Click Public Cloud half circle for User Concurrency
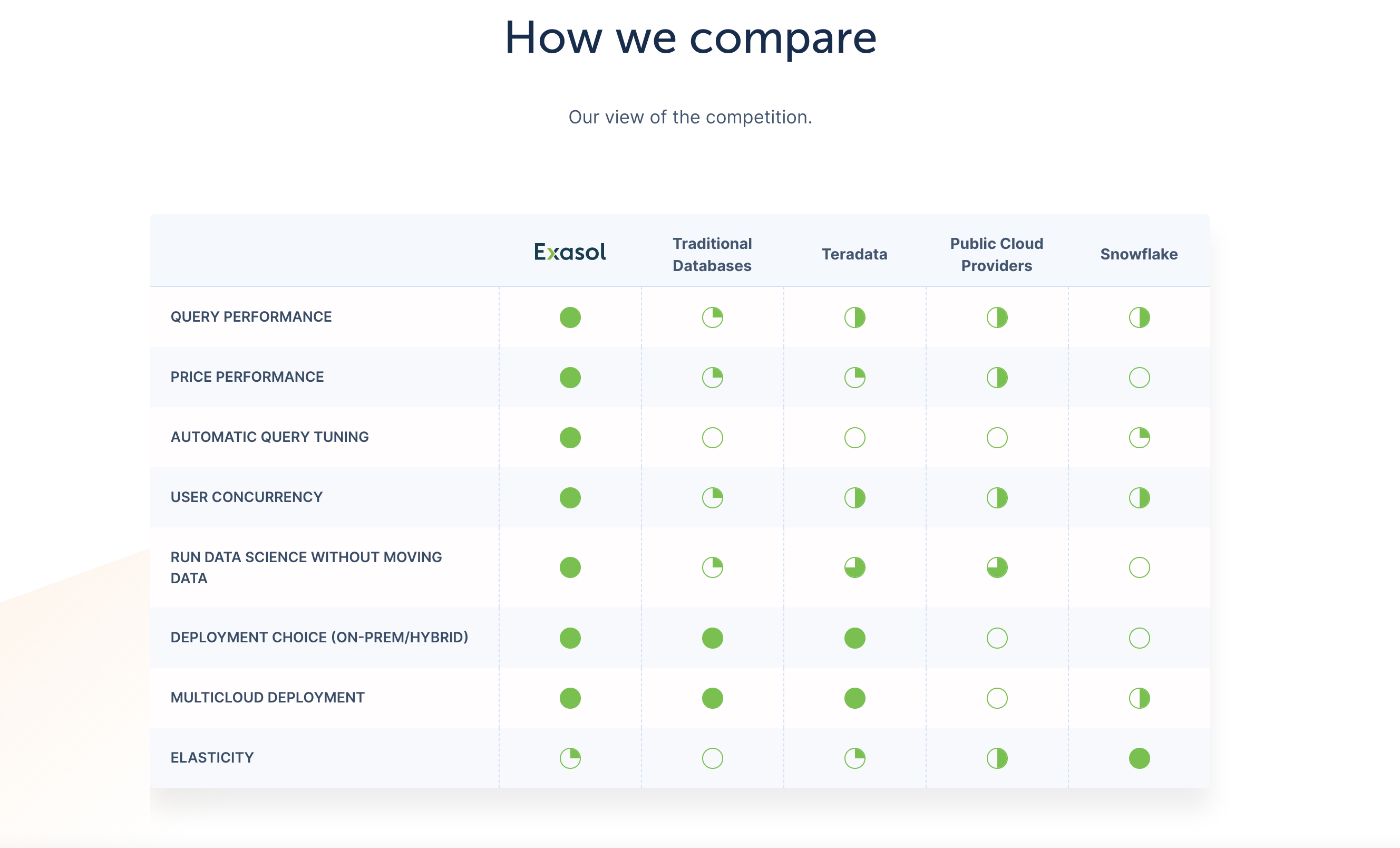Image resolution: width=1400 pixels, height=848 pixels. [x=997, y=498]
